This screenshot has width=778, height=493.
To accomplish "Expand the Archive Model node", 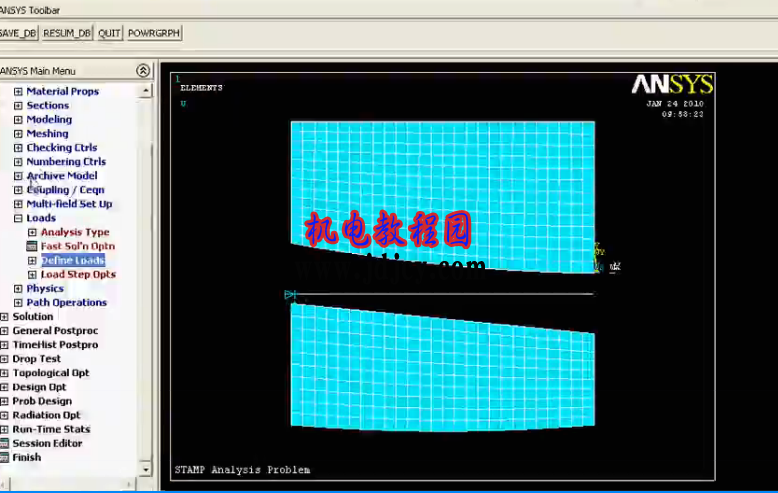I will [x=18, y=176].
